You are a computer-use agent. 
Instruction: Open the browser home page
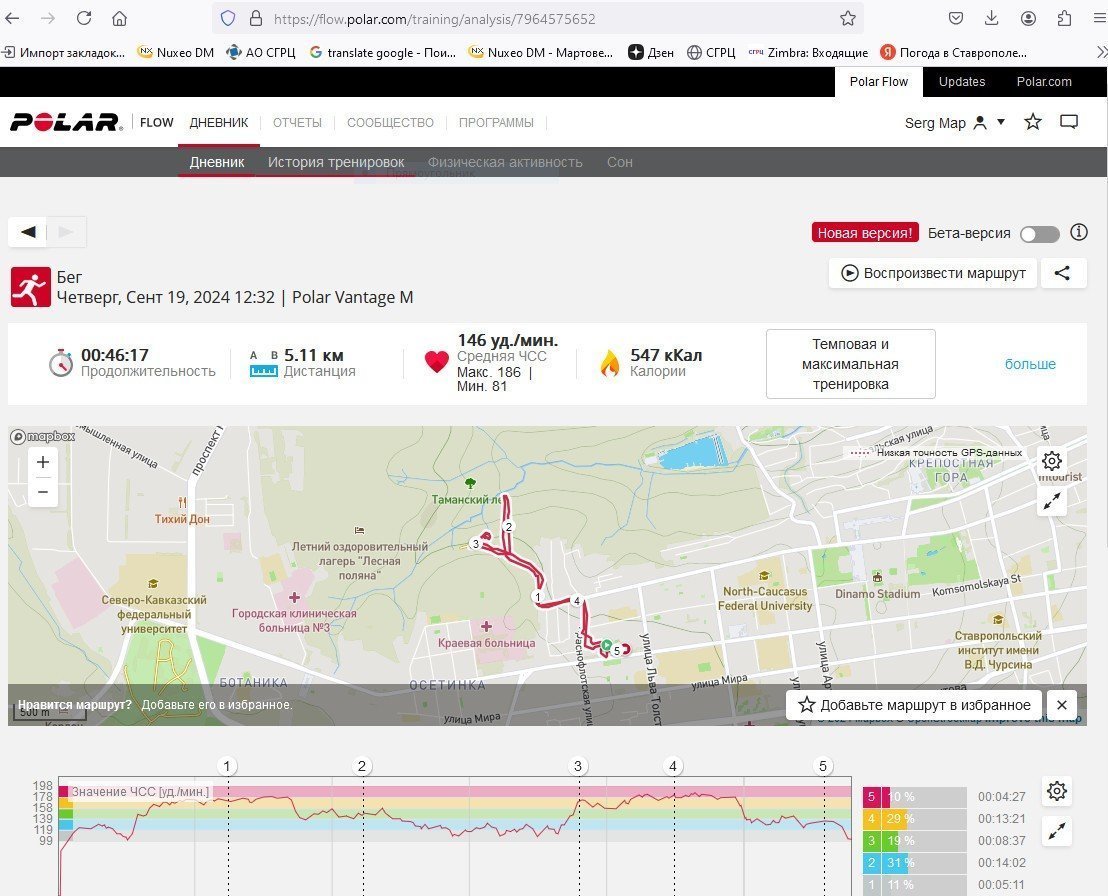pos(119,18)
